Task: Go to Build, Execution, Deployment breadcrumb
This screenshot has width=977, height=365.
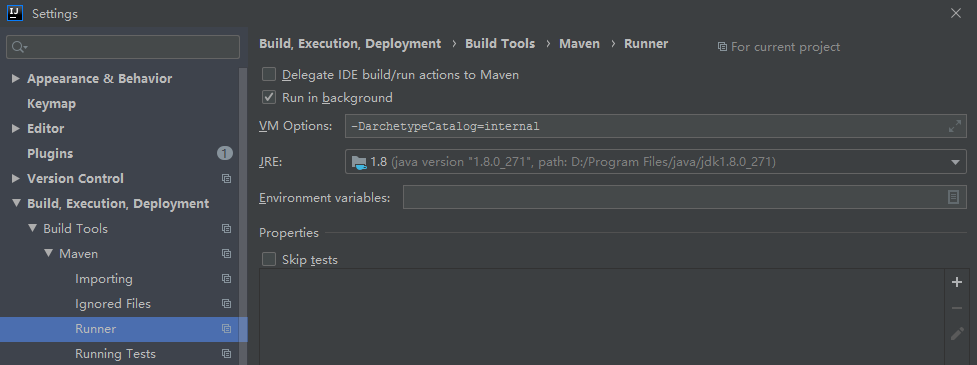Action: pos(350,44)
